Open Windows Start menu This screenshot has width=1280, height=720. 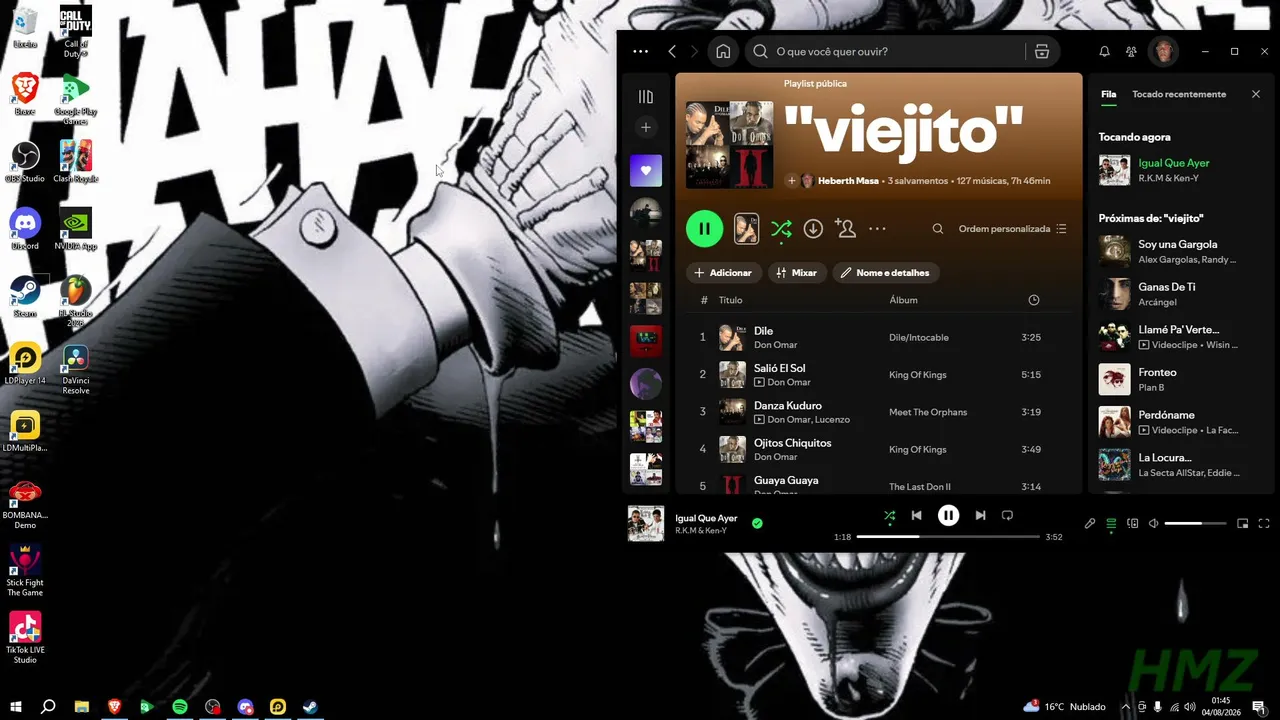(15, 707)
